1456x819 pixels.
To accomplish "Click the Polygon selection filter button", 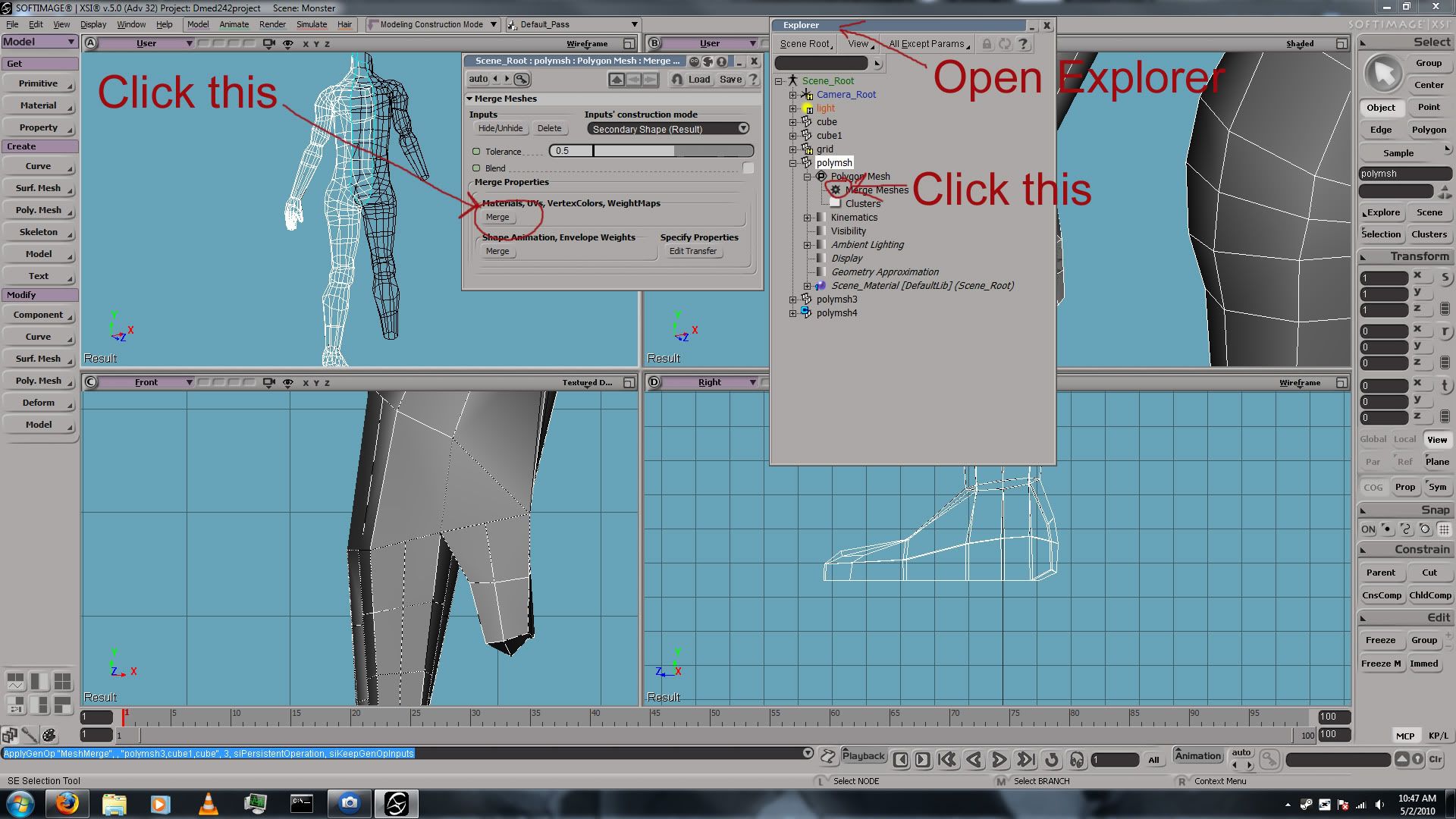I will [x=1429, y=130].
